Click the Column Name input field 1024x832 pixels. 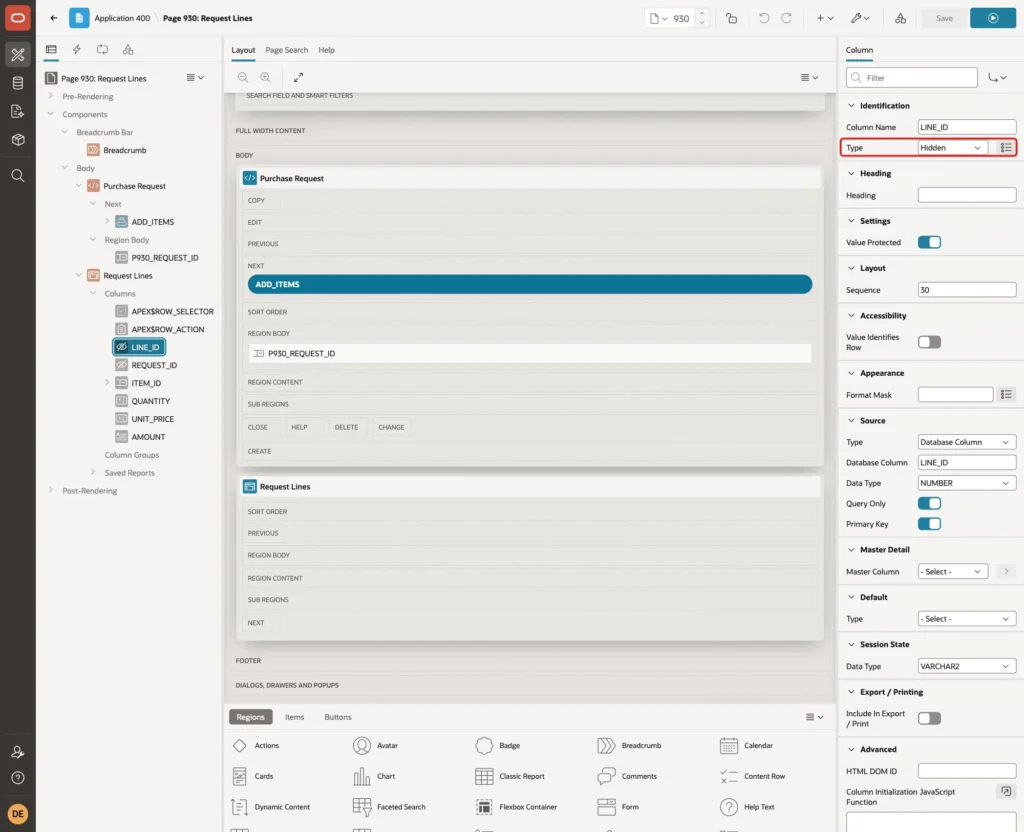967,127
